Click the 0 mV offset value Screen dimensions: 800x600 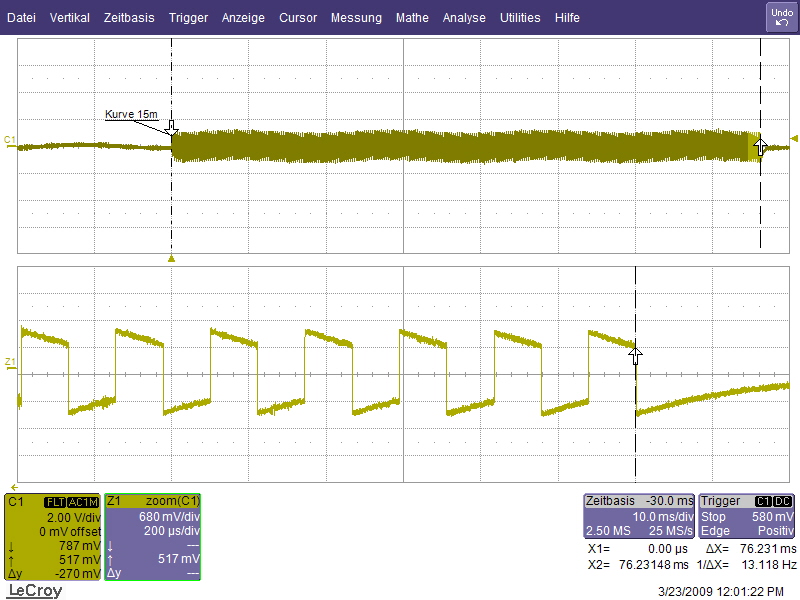point(70,532)
